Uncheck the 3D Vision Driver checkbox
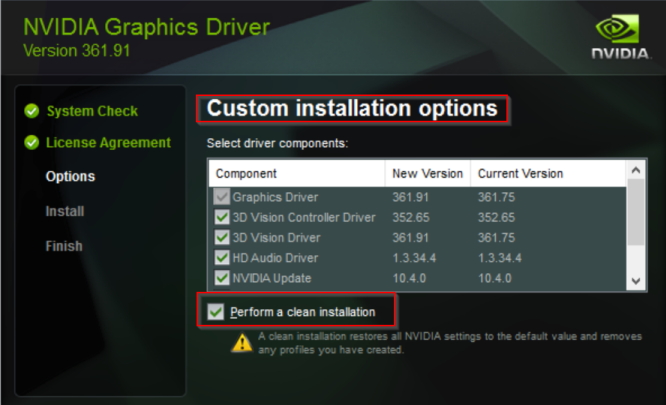The image size is (666, 405). (222, 237)
